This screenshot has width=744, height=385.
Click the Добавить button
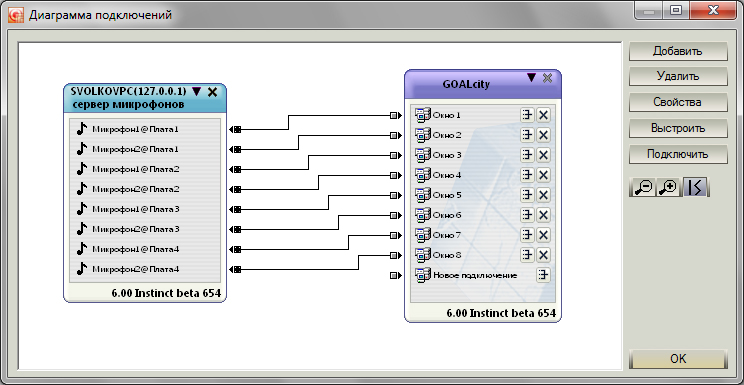(678, 51)
